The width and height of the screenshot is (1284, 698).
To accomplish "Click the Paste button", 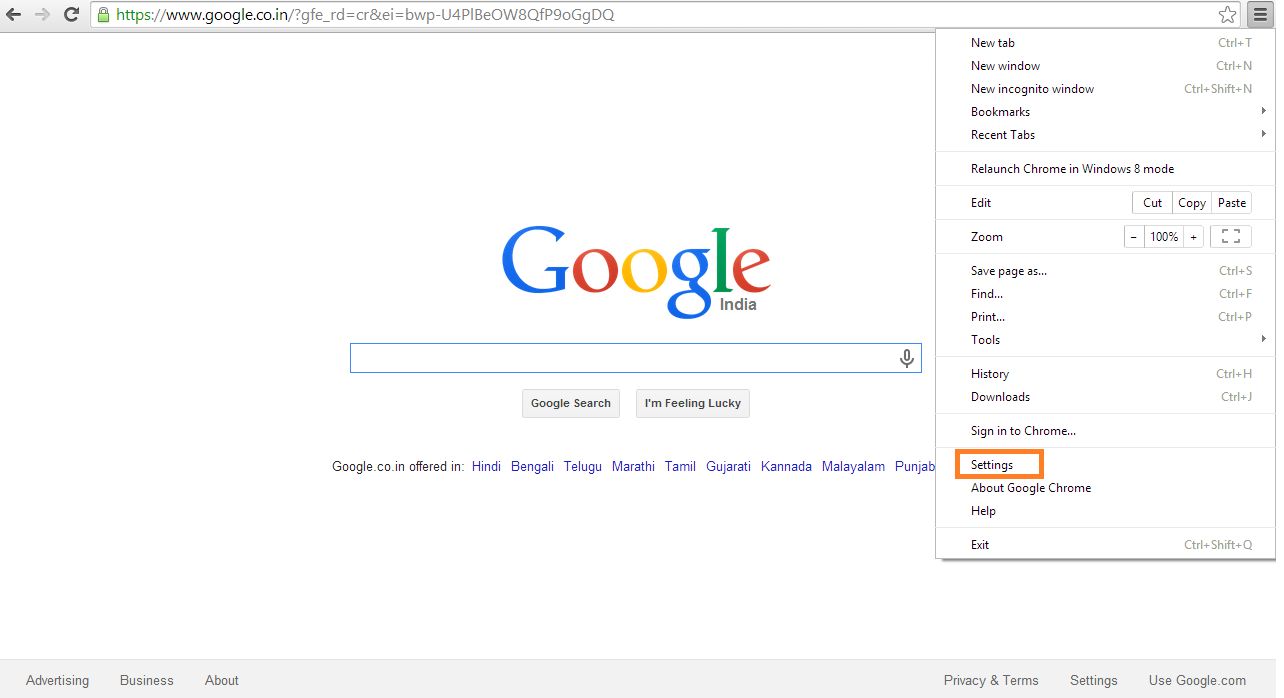I will pos(1232,203).
